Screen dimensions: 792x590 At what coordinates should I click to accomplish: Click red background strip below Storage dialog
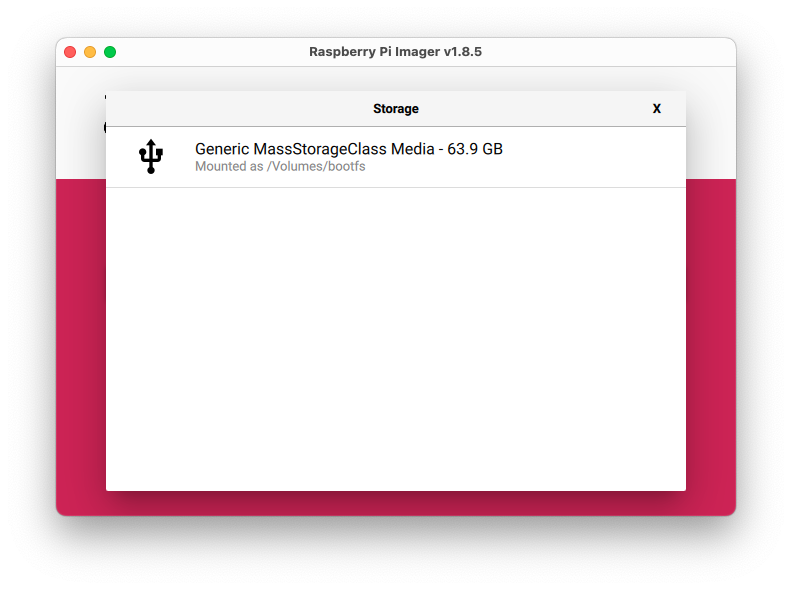[395, 503]
